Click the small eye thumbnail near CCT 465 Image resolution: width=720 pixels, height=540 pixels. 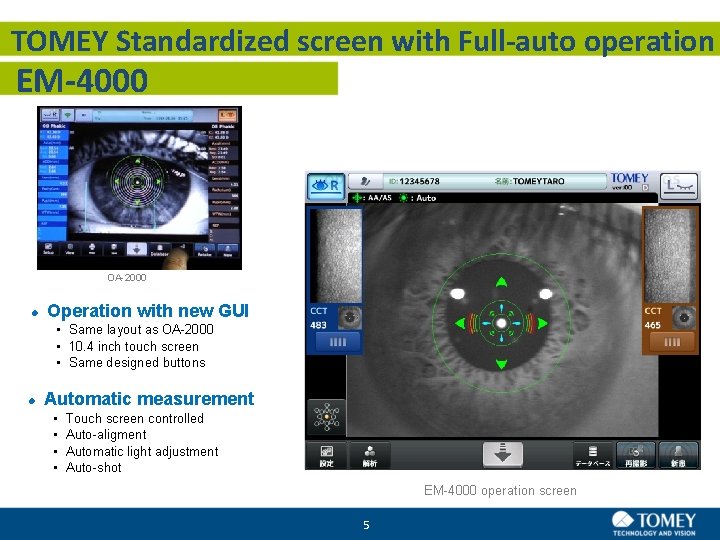click(684, 318)
